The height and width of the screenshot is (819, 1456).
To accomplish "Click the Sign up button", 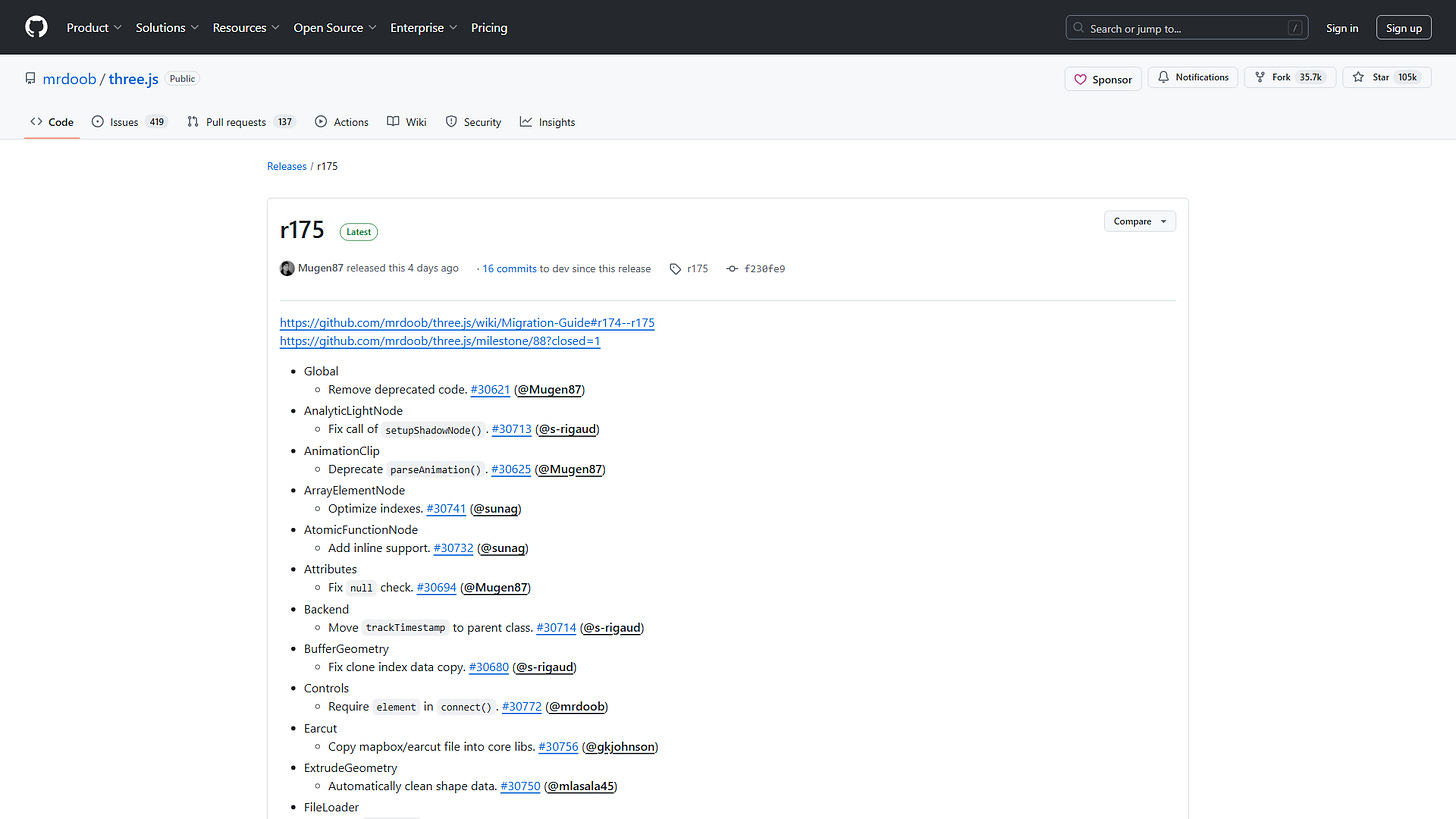I will pos(1404,28).
